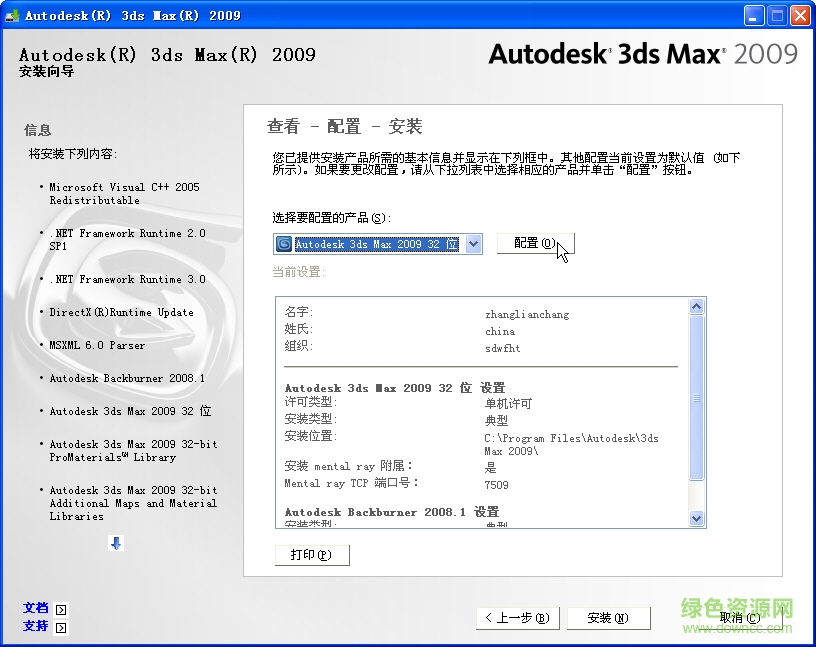Click the scrollbar up arrow of the settings pane
Screen dimensions: 816x647
(x=697, y=304)
